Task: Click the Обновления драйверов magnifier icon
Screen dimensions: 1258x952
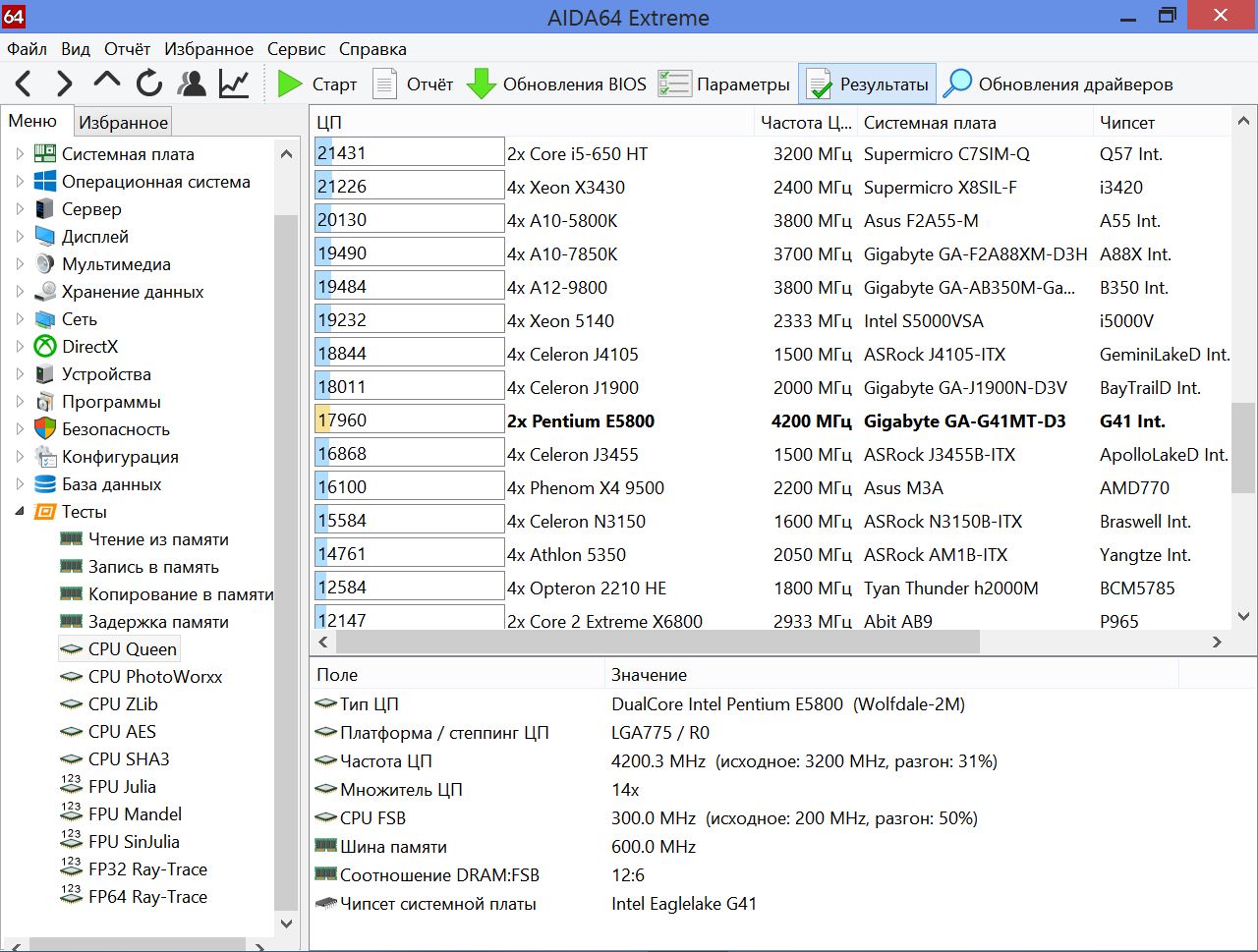Action: (957, 84)
